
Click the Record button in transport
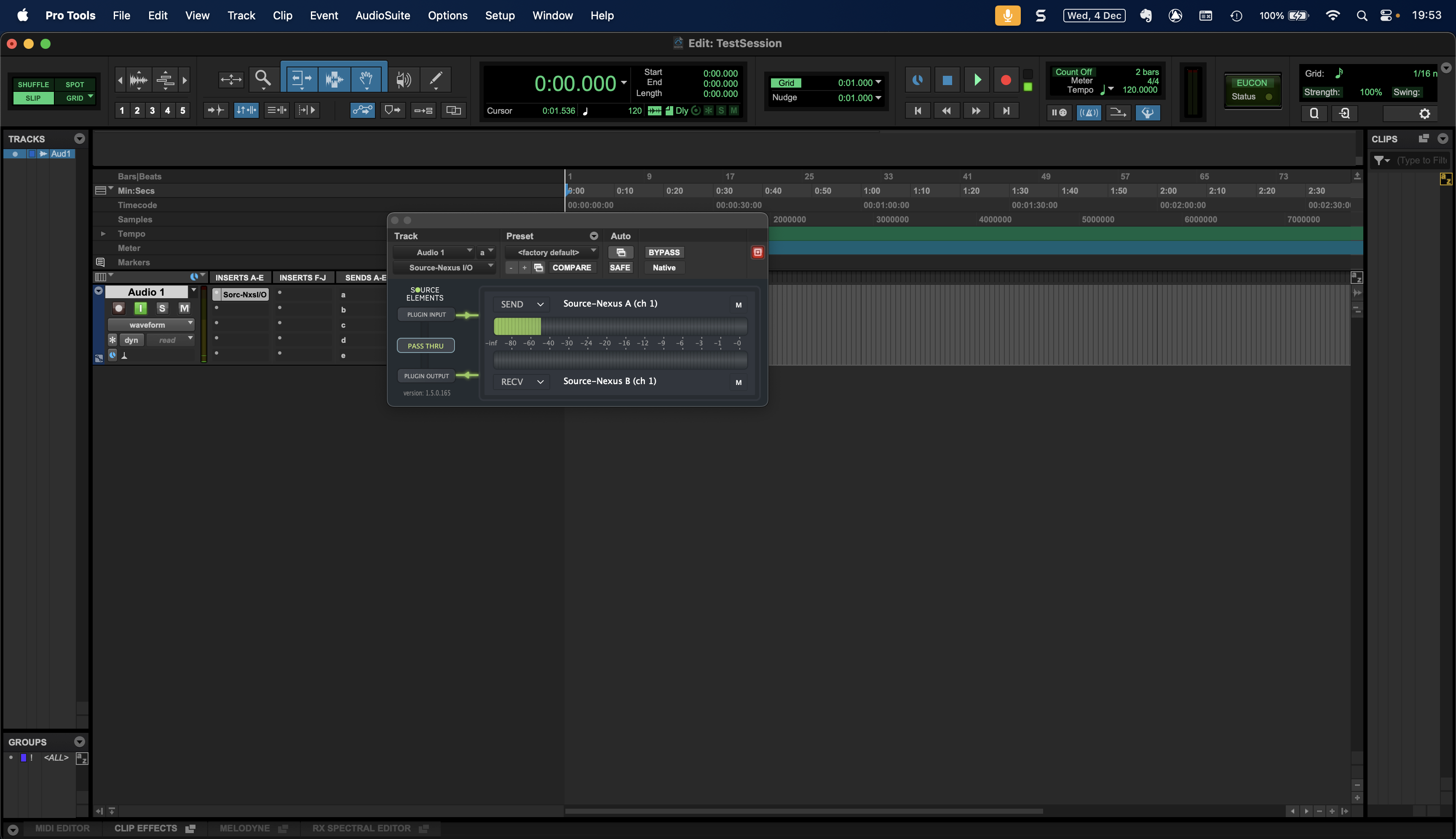tap(1006, 80)
